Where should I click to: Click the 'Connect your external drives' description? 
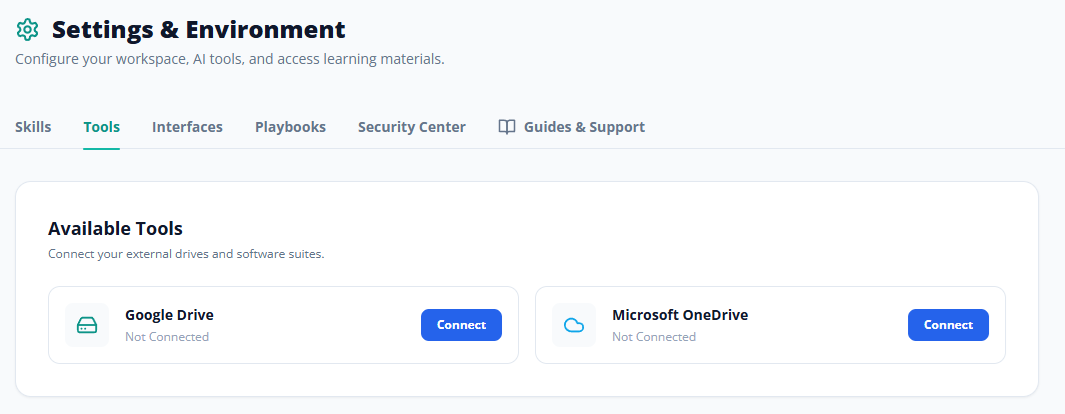(186, 255)
